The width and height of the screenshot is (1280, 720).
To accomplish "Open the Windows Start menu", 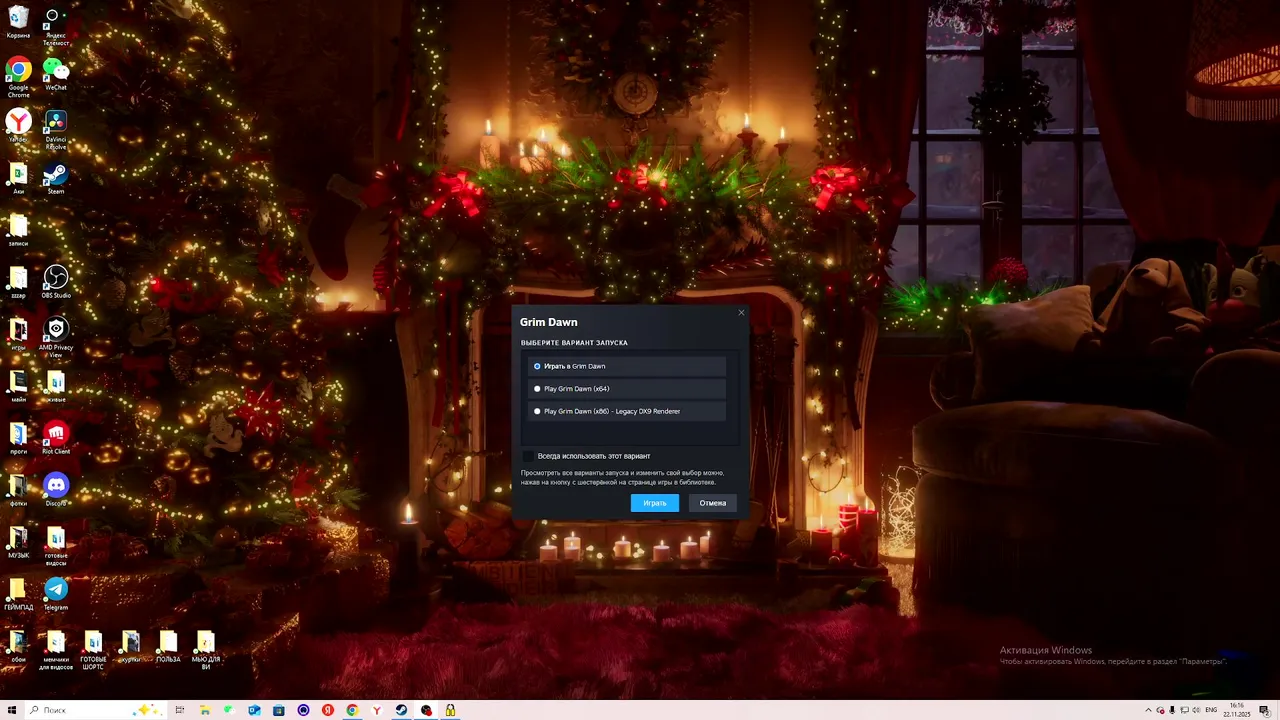I will (12, 710).
